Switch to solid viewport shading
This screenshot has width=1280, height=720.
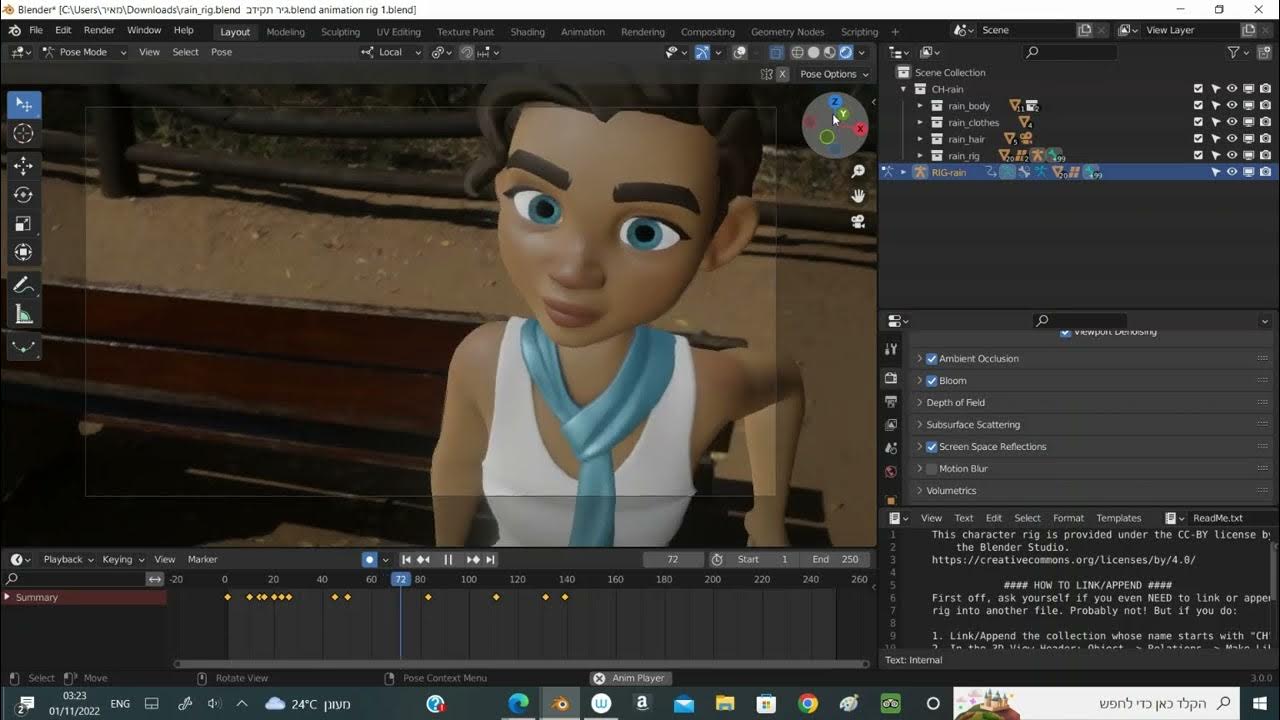click(x=813, y=52)
